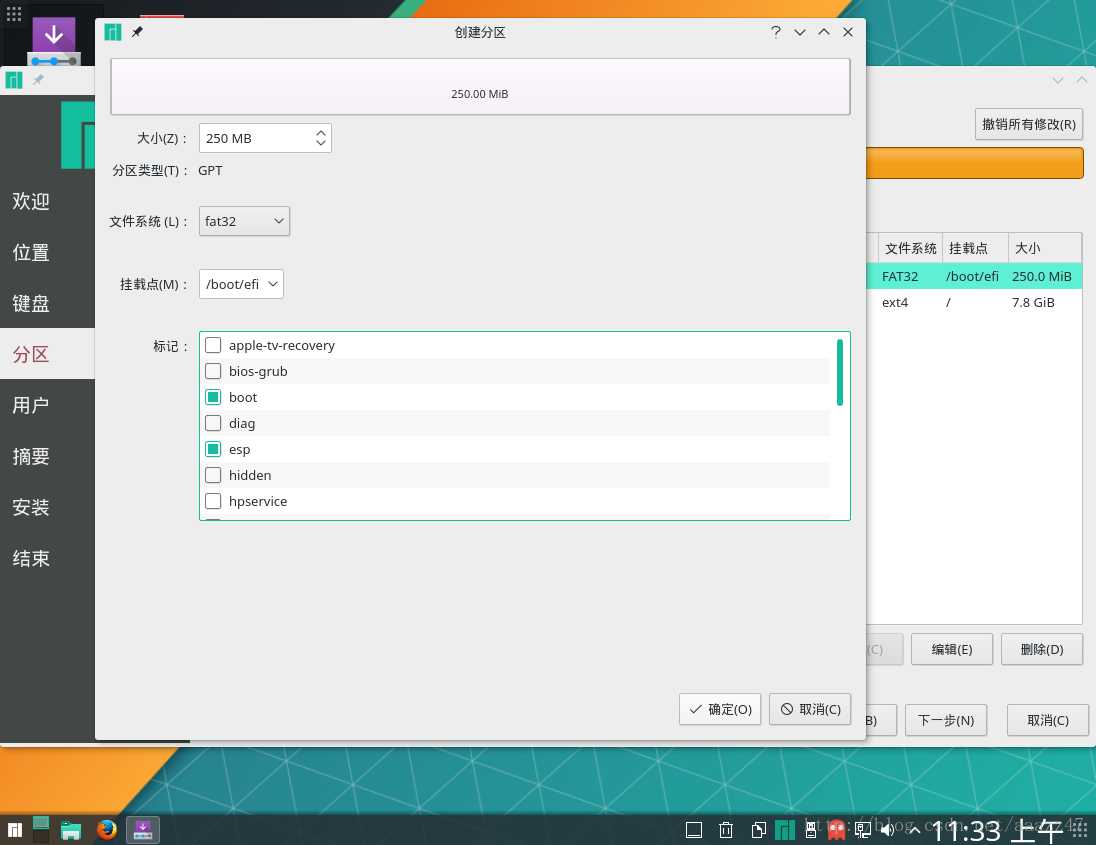
Task: Open the network connections tray icon
Action: (x=863, y=830)
